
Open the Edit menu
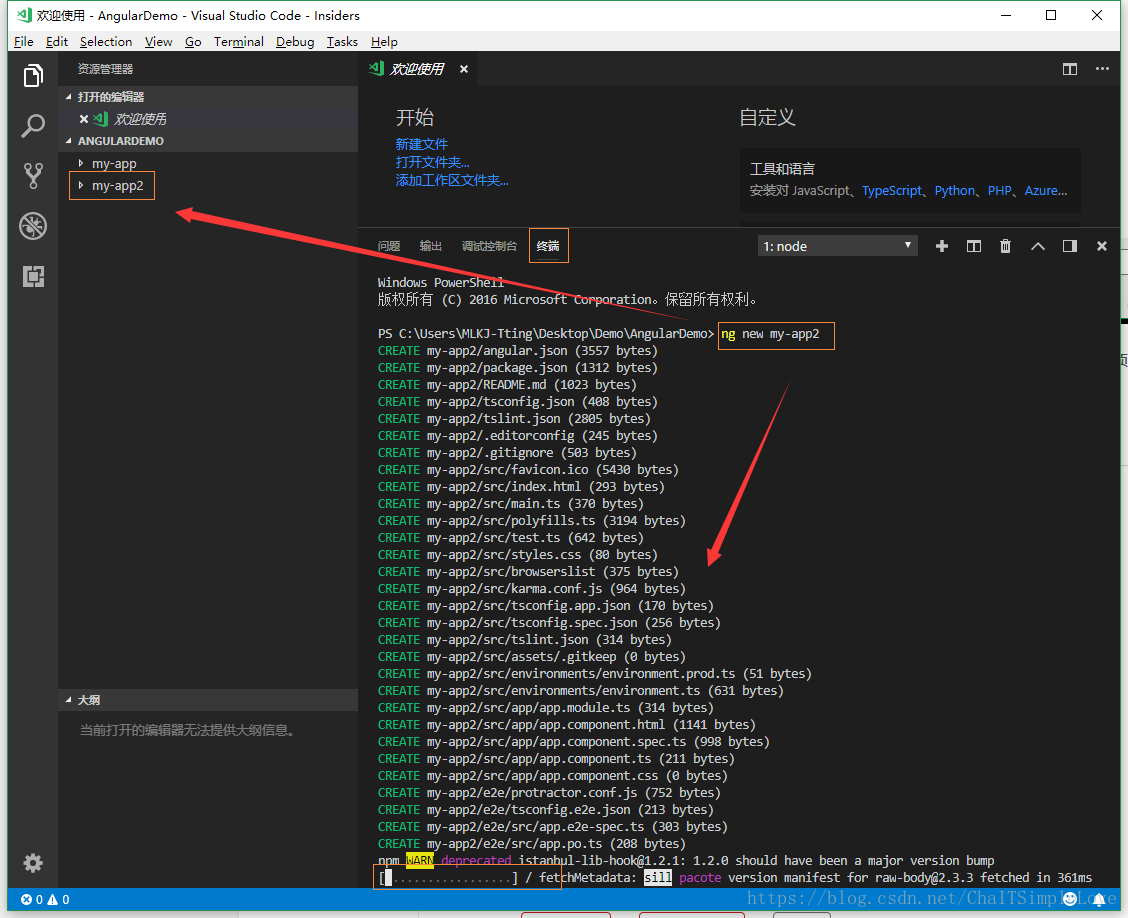[x=57, y=42]
